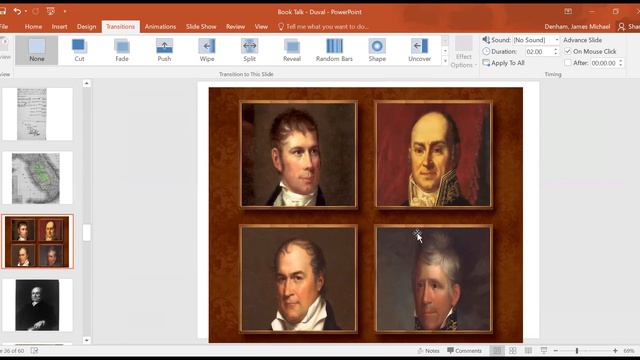The height and width of the screenshot is (360, 640).
Task: Open the Design tab
Action: (x=87, y=27)
